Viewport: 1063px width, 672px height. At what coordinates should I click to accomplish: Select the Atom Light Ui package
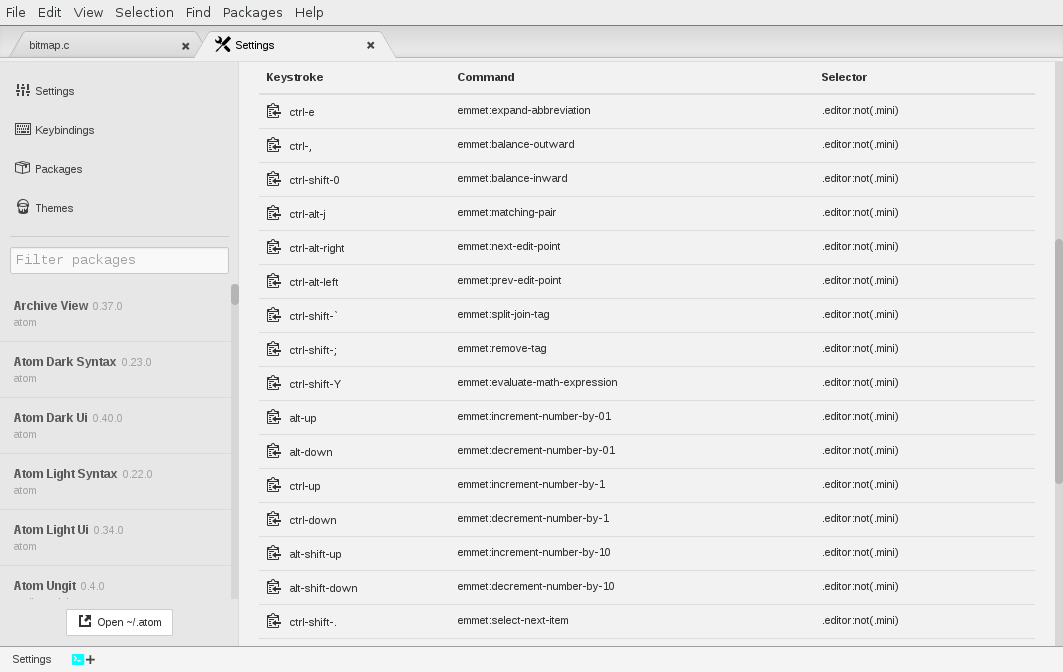[x=115, y=538]
